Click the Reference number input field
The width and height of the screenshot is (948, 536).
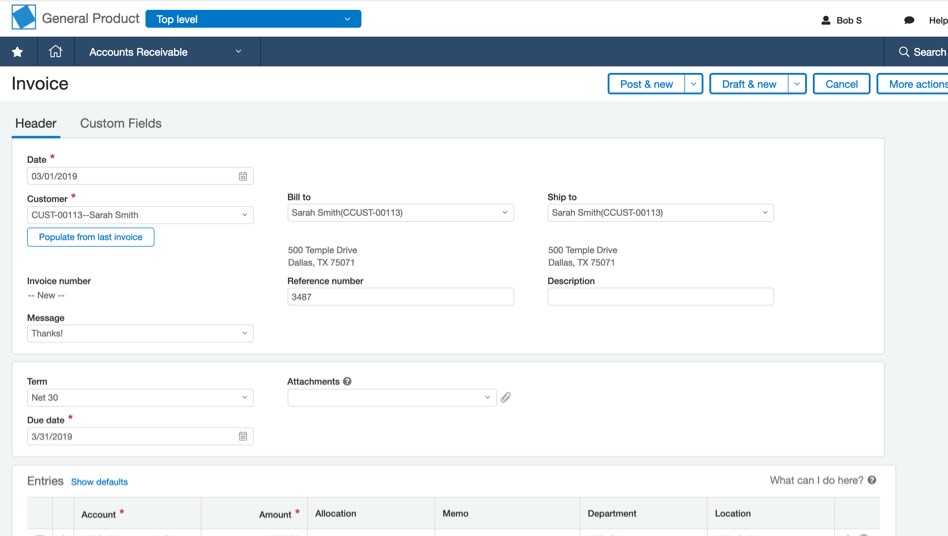pyautogui.click(x=400, y=297)
